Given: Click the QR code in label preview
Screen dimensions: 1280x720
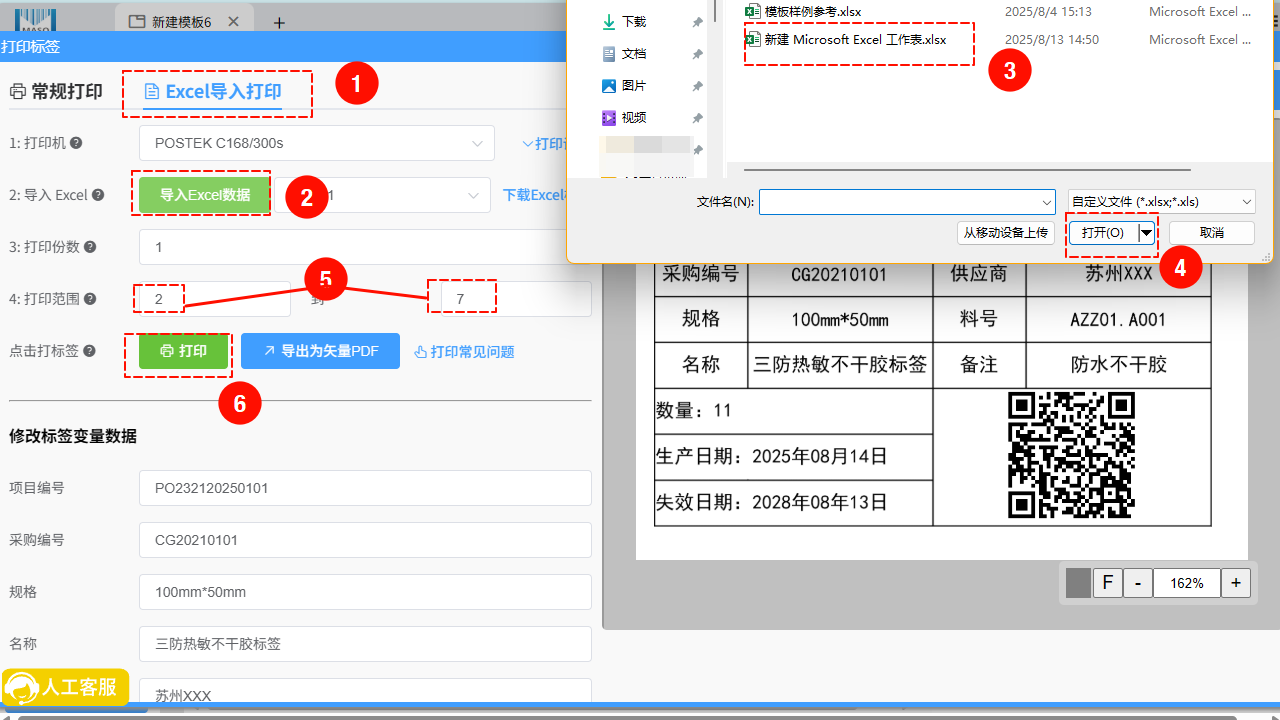Looking at the screenshot, I should coord(1071,455).
